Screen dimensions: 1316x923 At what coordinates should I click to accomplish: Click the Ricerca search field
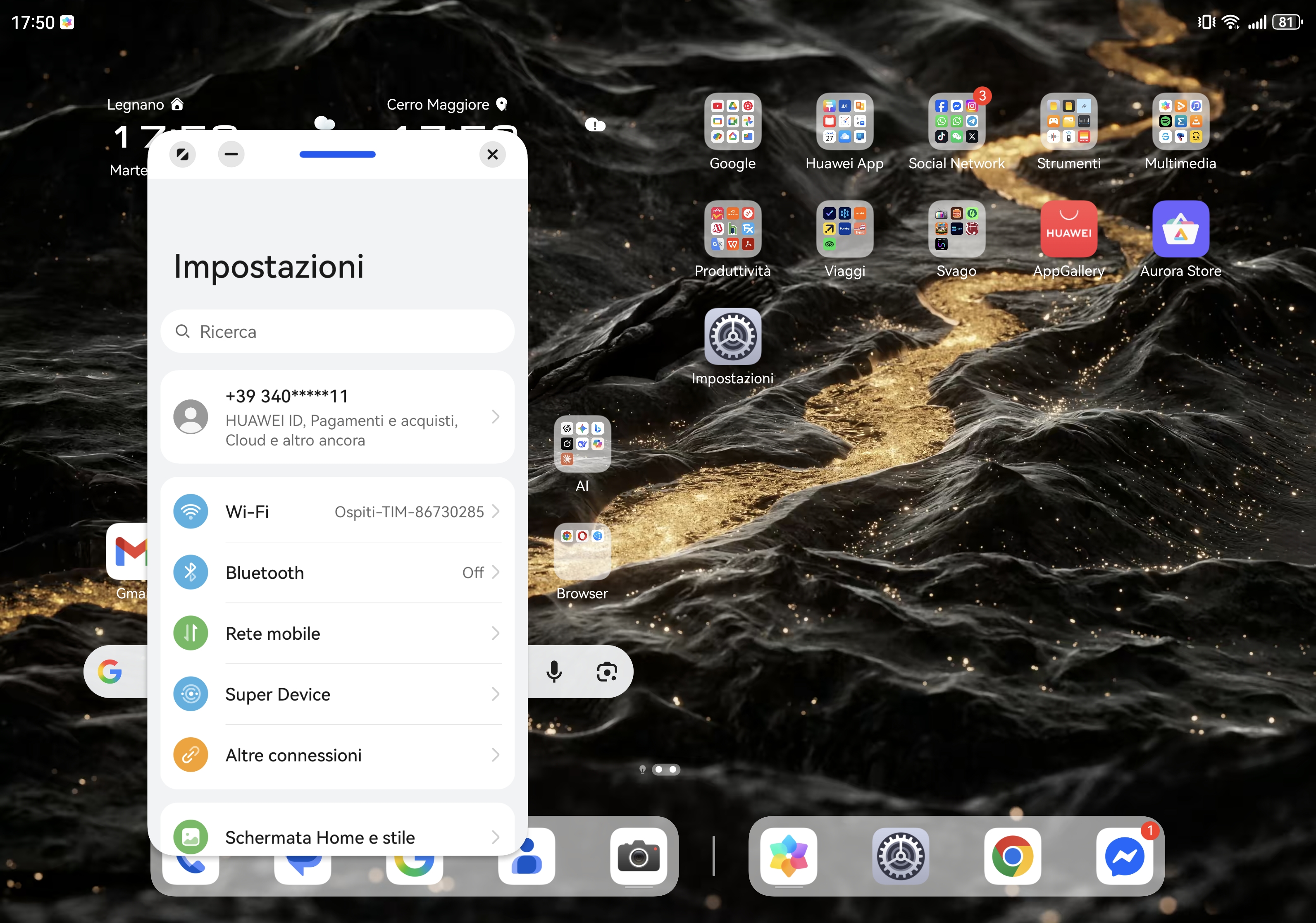tap(337, 331)
